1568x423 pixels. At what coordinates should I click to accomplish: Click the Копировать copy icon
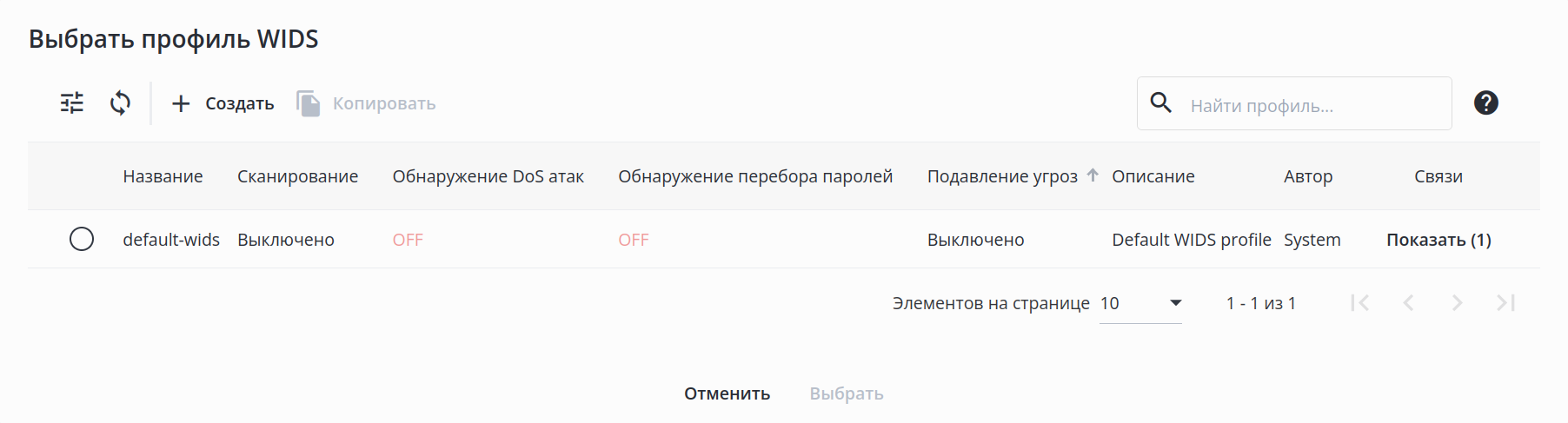point(309,103)
